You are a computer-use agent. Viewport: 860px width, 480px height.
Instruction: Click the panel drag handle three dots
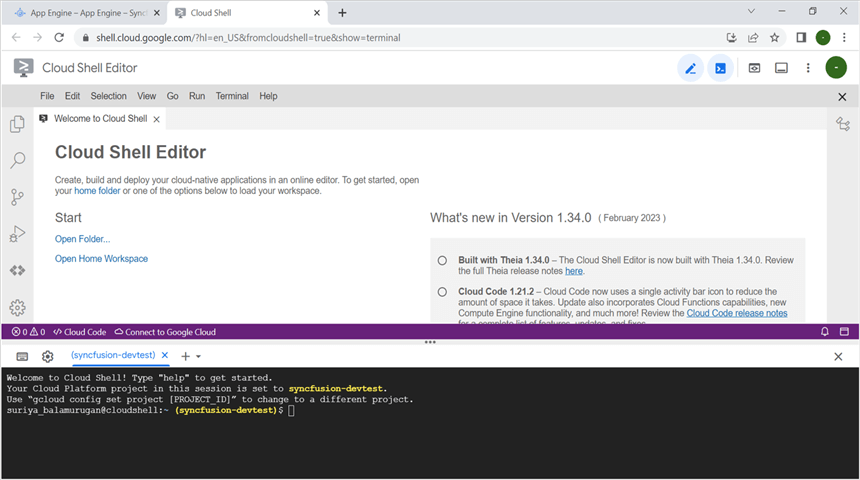[x=430, y=342]
